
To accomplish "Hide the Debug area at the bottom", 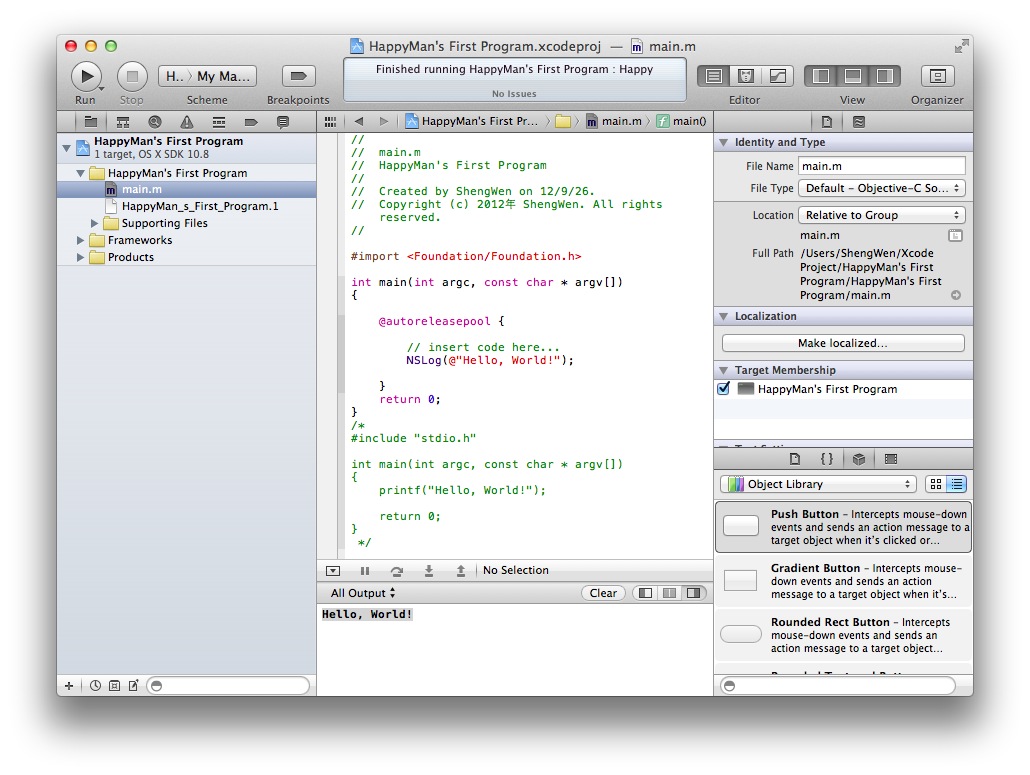I will tap(852, 76).
